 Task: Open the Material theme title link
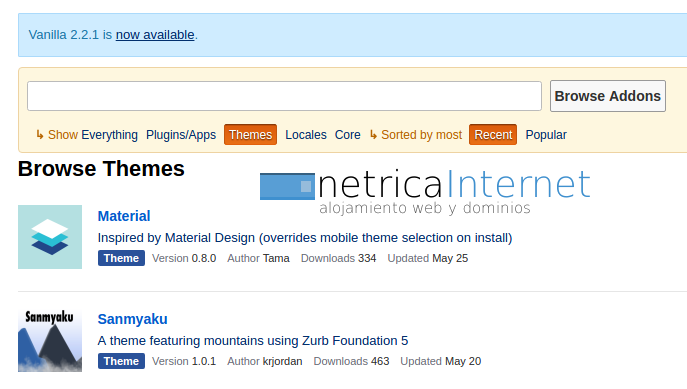(x=124, y=216)
